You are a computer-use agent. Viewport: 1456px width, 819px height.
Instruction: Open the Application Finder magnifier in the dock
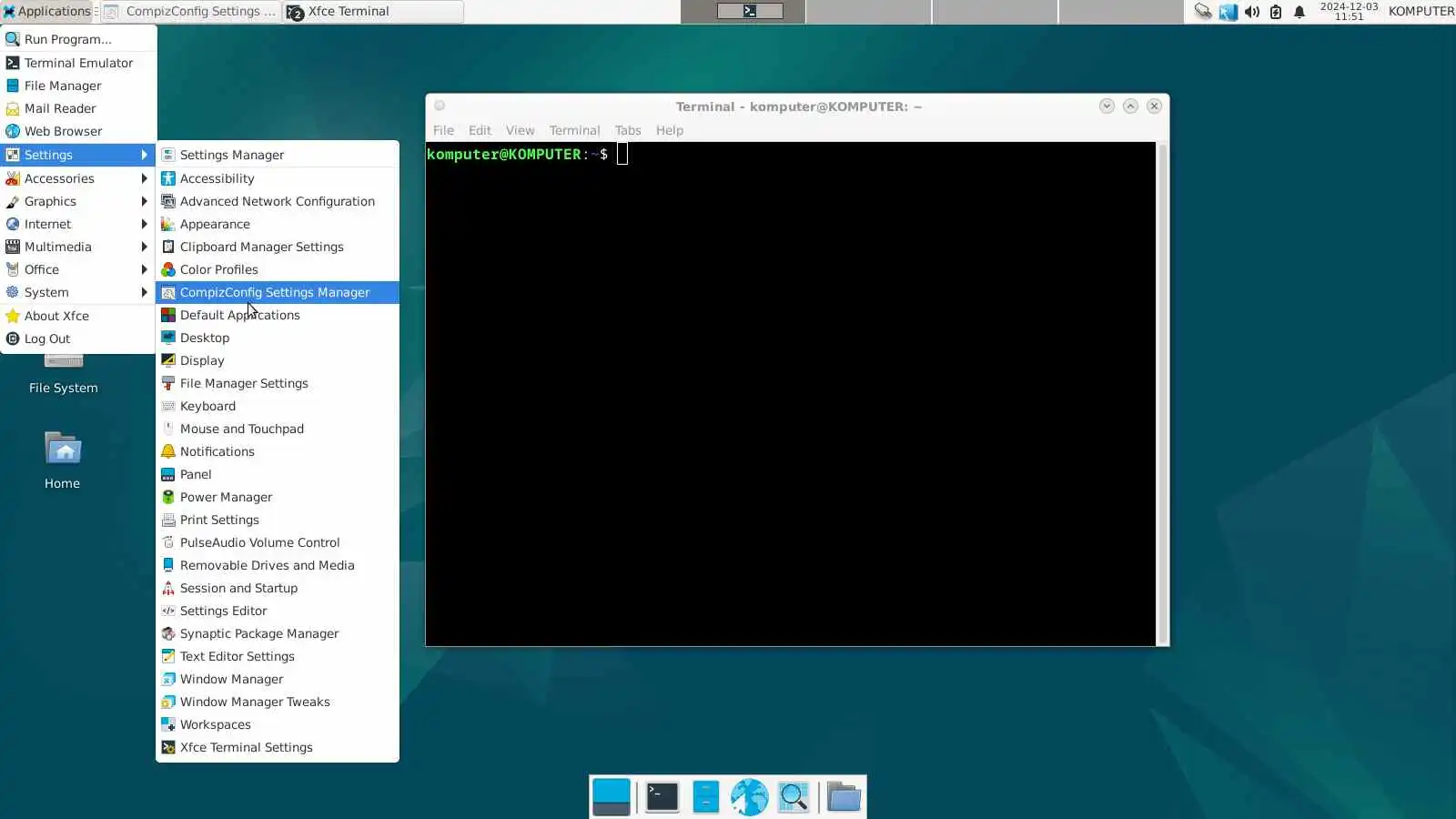tap(794, 796)
